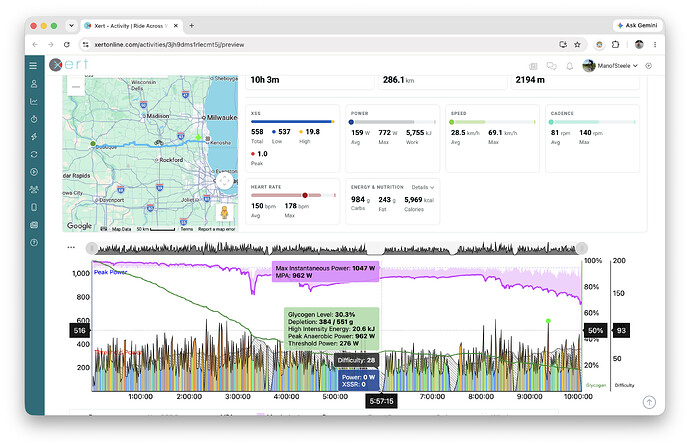
Task: Open the stopwatch icon in sidebar
Action: [34, 119]
